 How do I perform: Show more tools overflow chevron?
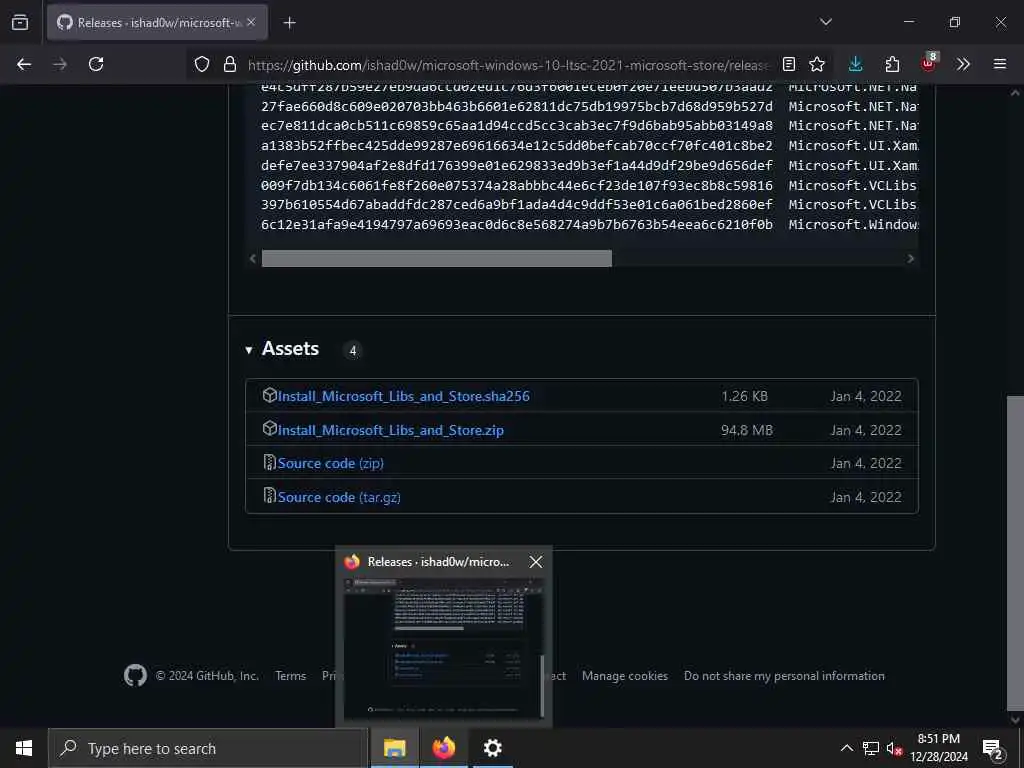click(x=963, y=64)
